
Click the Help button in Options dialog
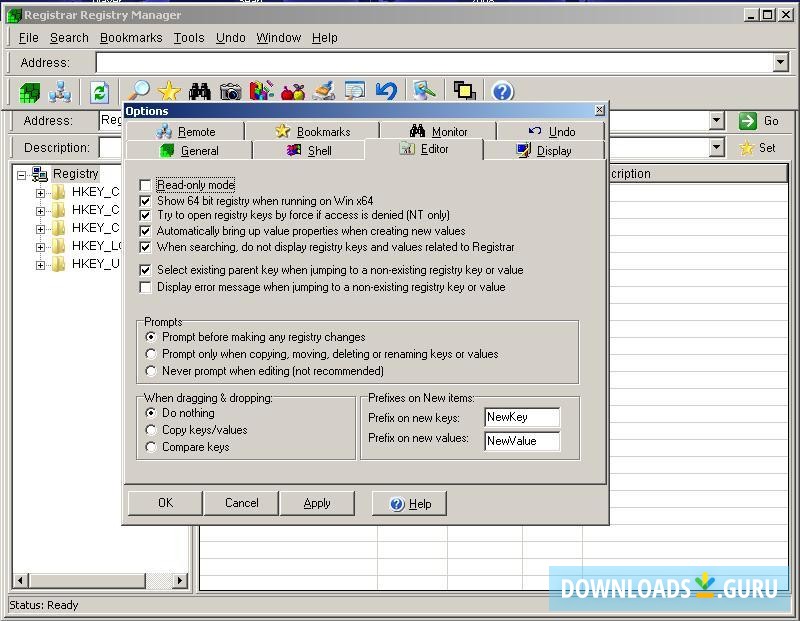click(x=410, y=503)
